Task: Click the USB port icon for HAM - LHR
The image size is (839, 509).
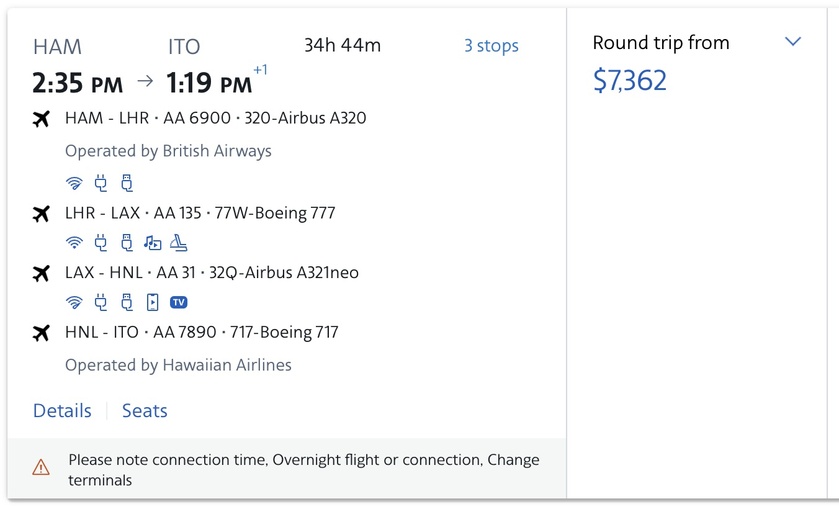Action: pyautogui.click(x=126, y=183)
